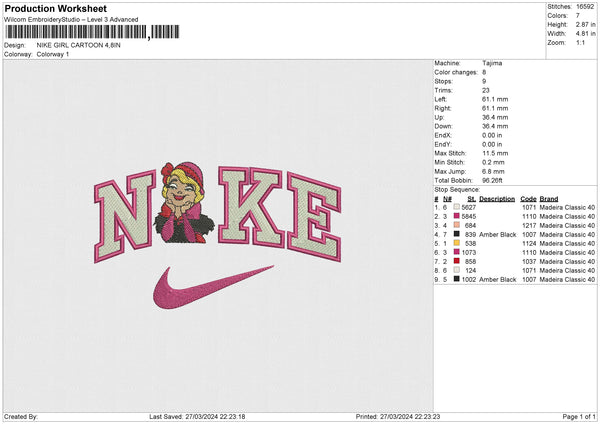
Task: Click the Max Stitch value "11.5 mm"
Action: tap(495, 153)
